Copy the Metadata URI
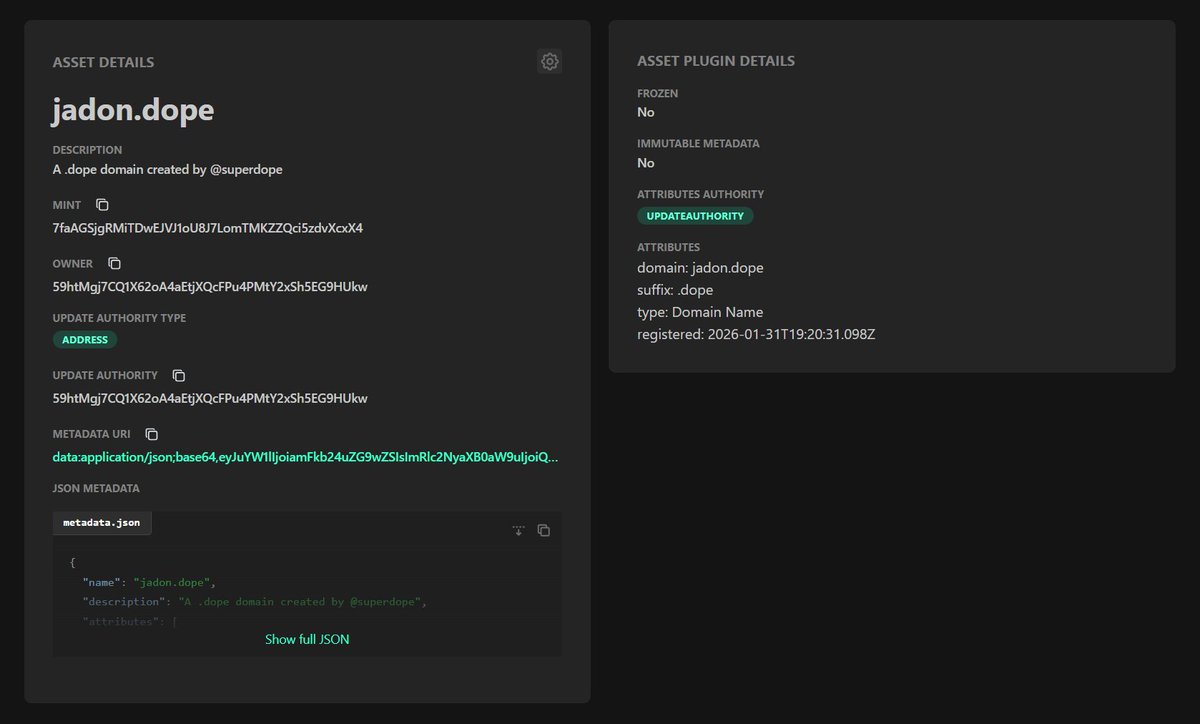Viewport: 1200px width, 724px height. 151,434
